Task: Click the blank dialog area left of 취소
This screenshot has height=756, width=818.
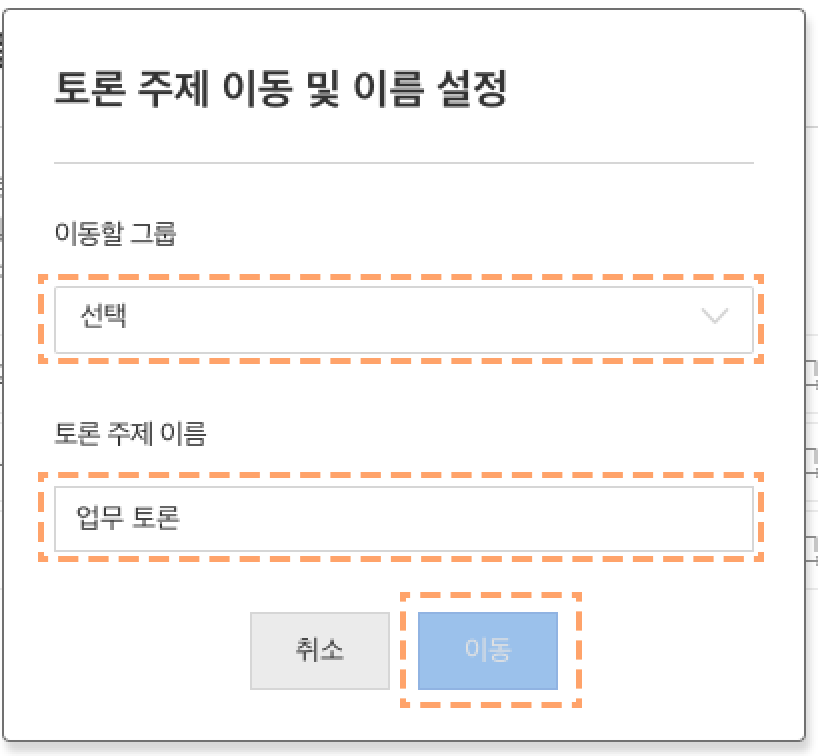Action: coord(151,651)
